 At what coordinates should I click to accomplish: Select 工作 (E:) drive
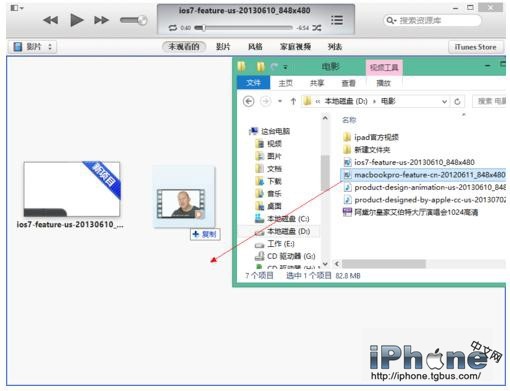[275, 244]
